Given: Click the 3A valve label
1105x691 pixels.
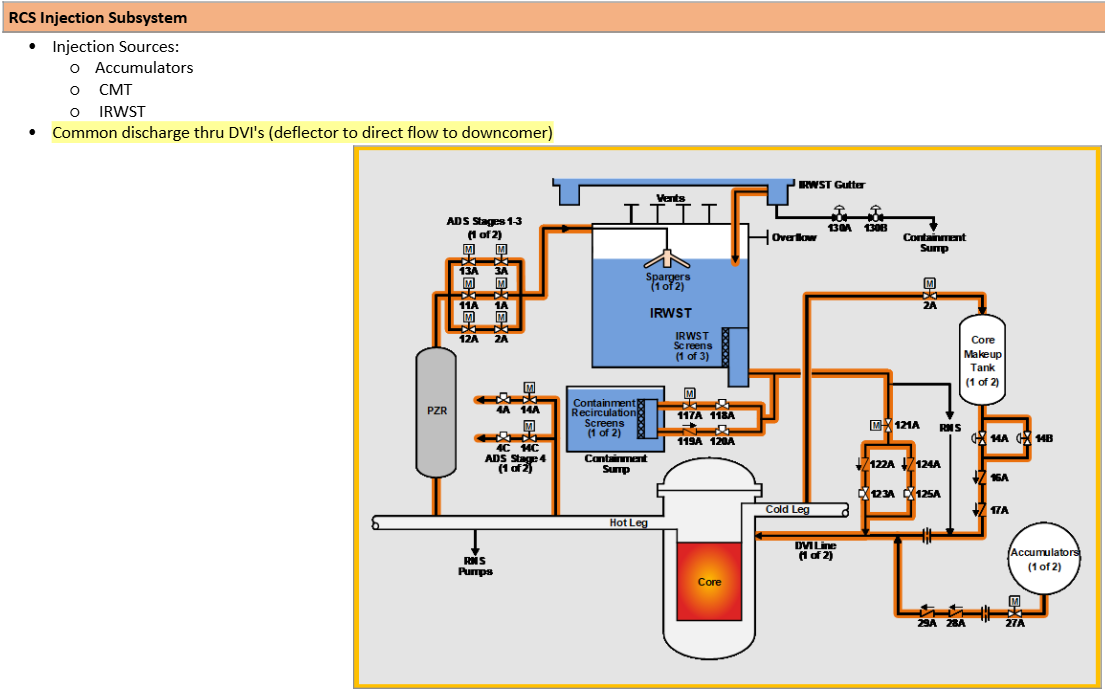Looking at the screenshot, I should point(501,270).
